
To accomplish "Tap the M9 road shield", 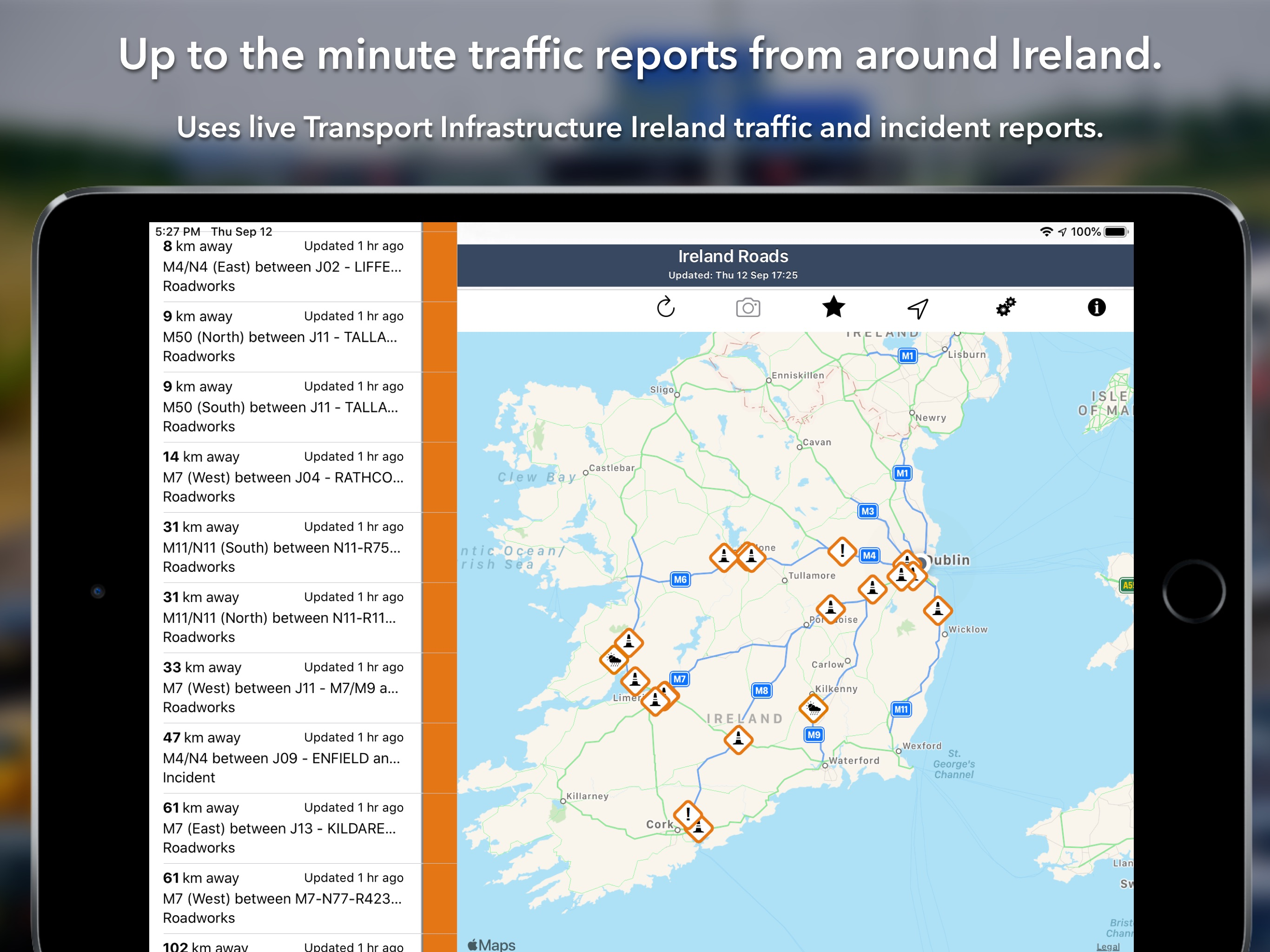I will [814, 735].
